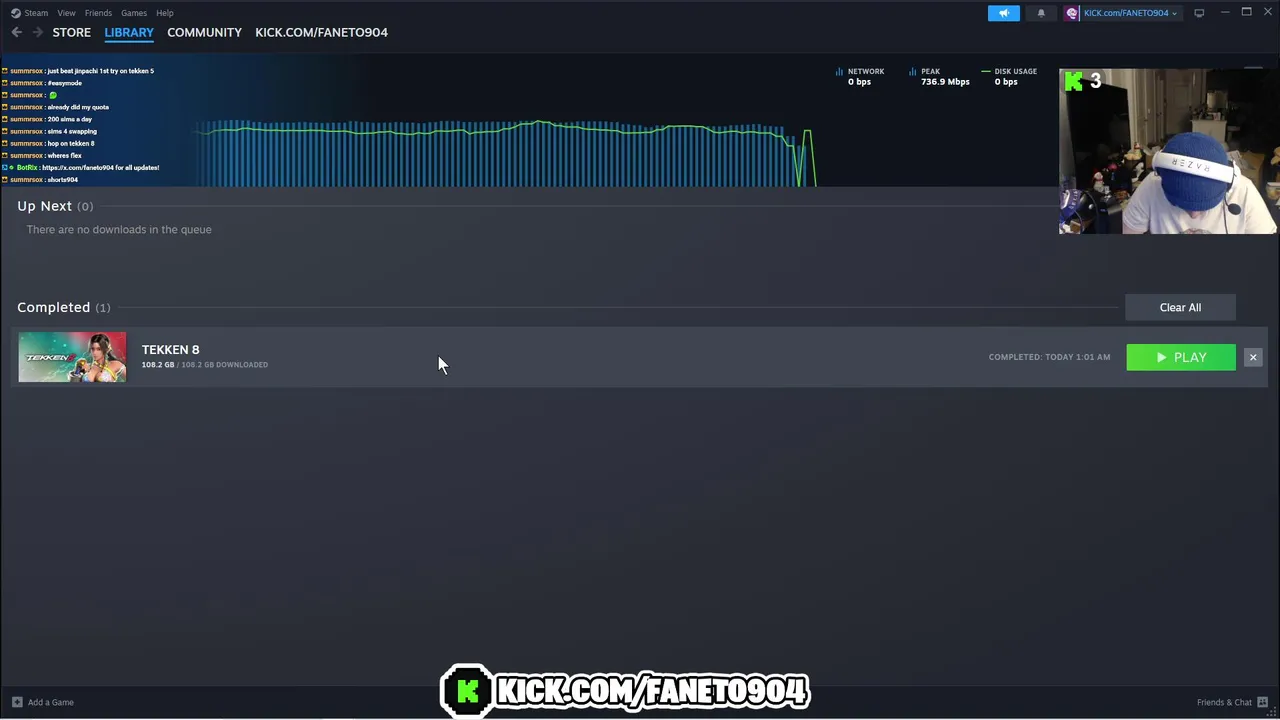Click the account avatar icon
The image size is (1280, 720).
point(1072,13)
